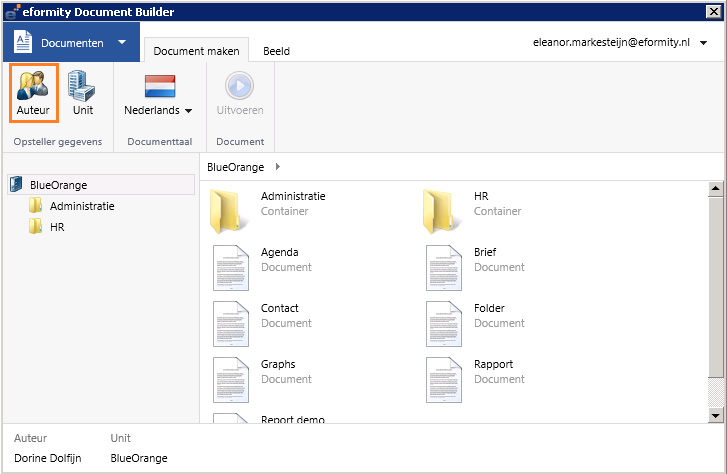
Task: Open the user account dropdown arrow
Action: tap(703, 43)
